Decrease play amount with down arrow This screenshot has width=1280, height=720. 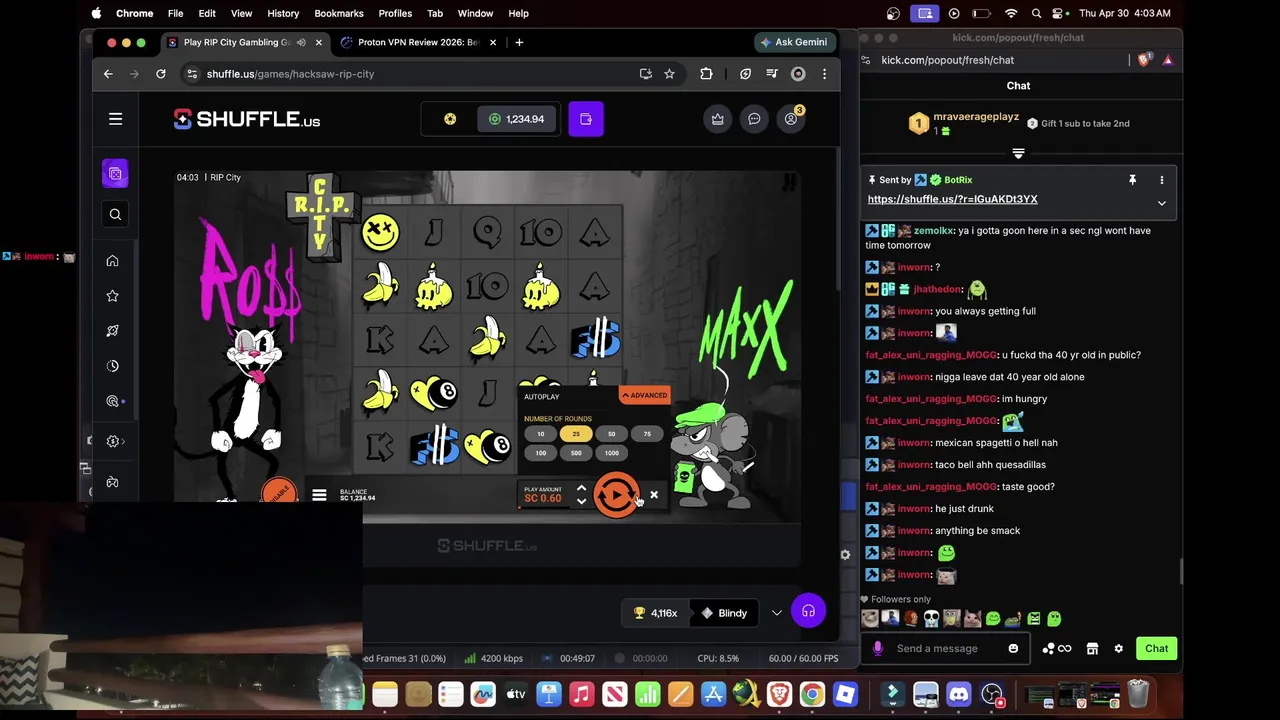coord(581,501)
